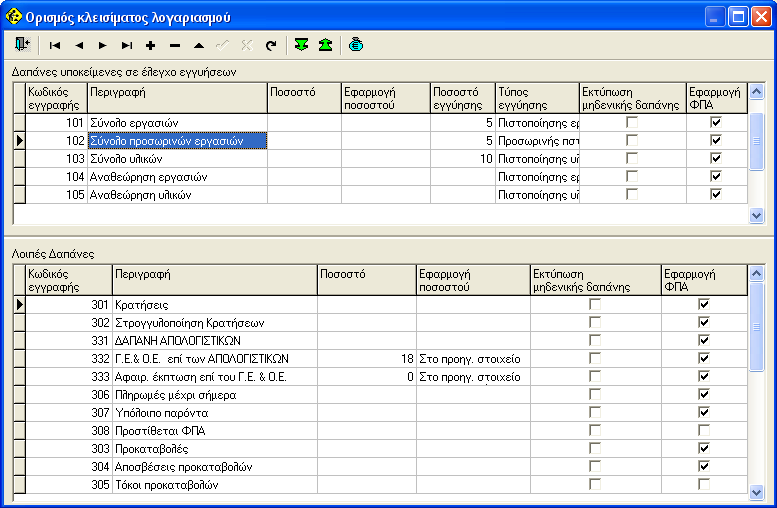777x508 pixels.
Task: Toggle Εφαρμογή ΦΠΑ for Σύνολο εργασιών
Action: (715, 122)
